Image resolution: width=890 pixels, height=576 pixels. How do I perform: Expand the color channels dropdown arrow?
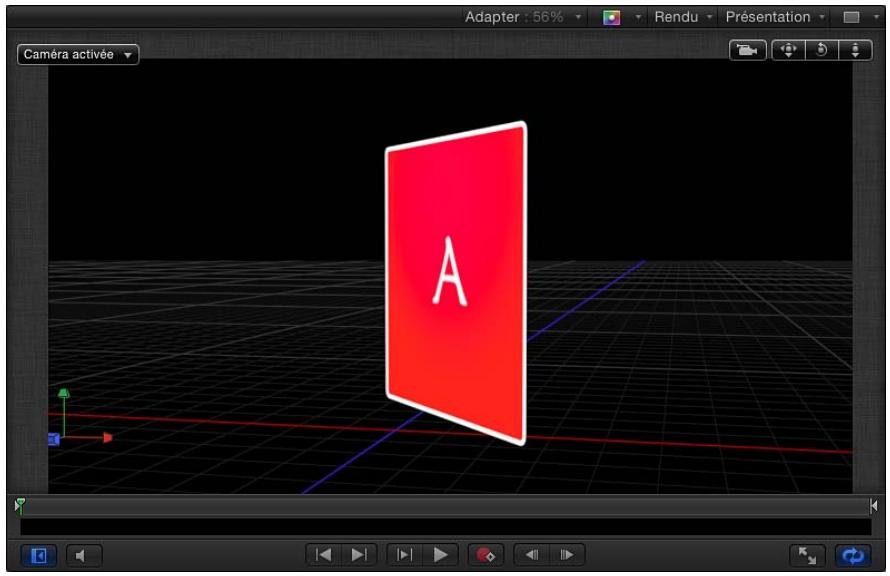pyautogui.click(x=638, y=18)
